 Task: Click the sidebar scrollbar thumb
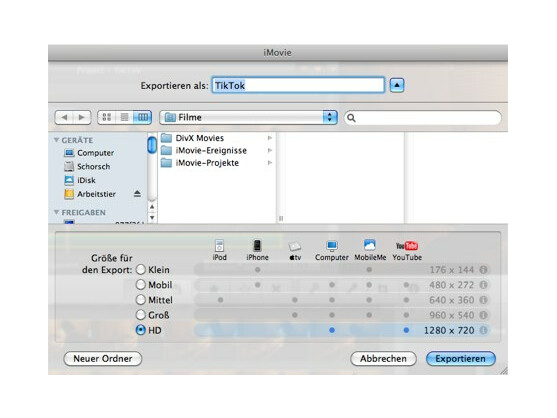(152, 145)
